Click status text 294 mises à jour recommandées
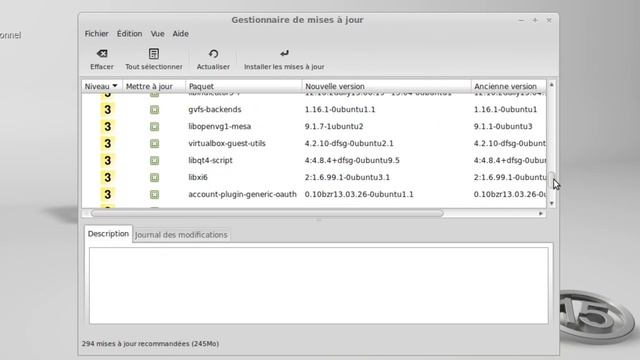The height and width of the screenshot is (360, 640). point(150,344)
